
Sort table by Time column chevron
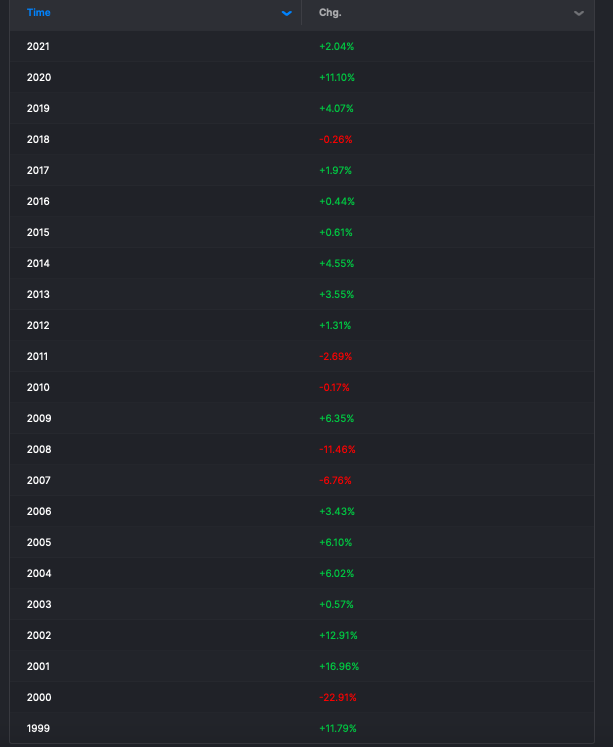(x=286, y=13)
